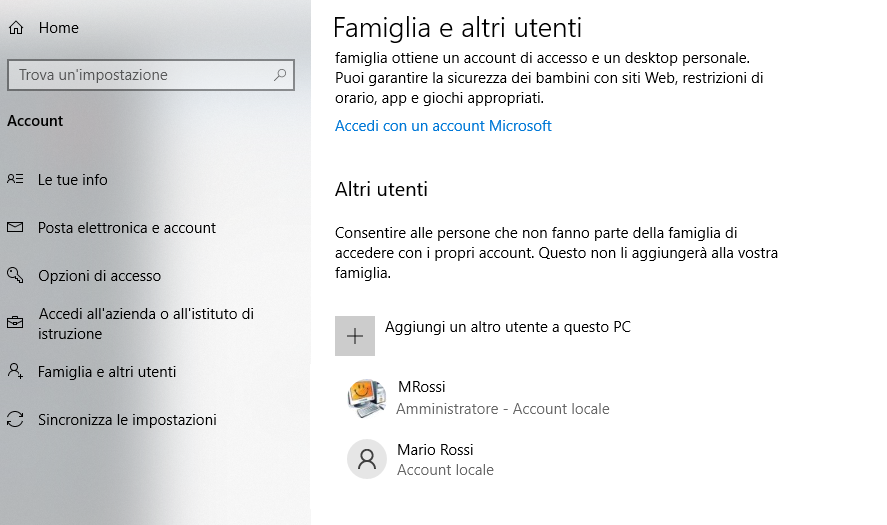Open Le tue info section

click(x=72, y=180)
